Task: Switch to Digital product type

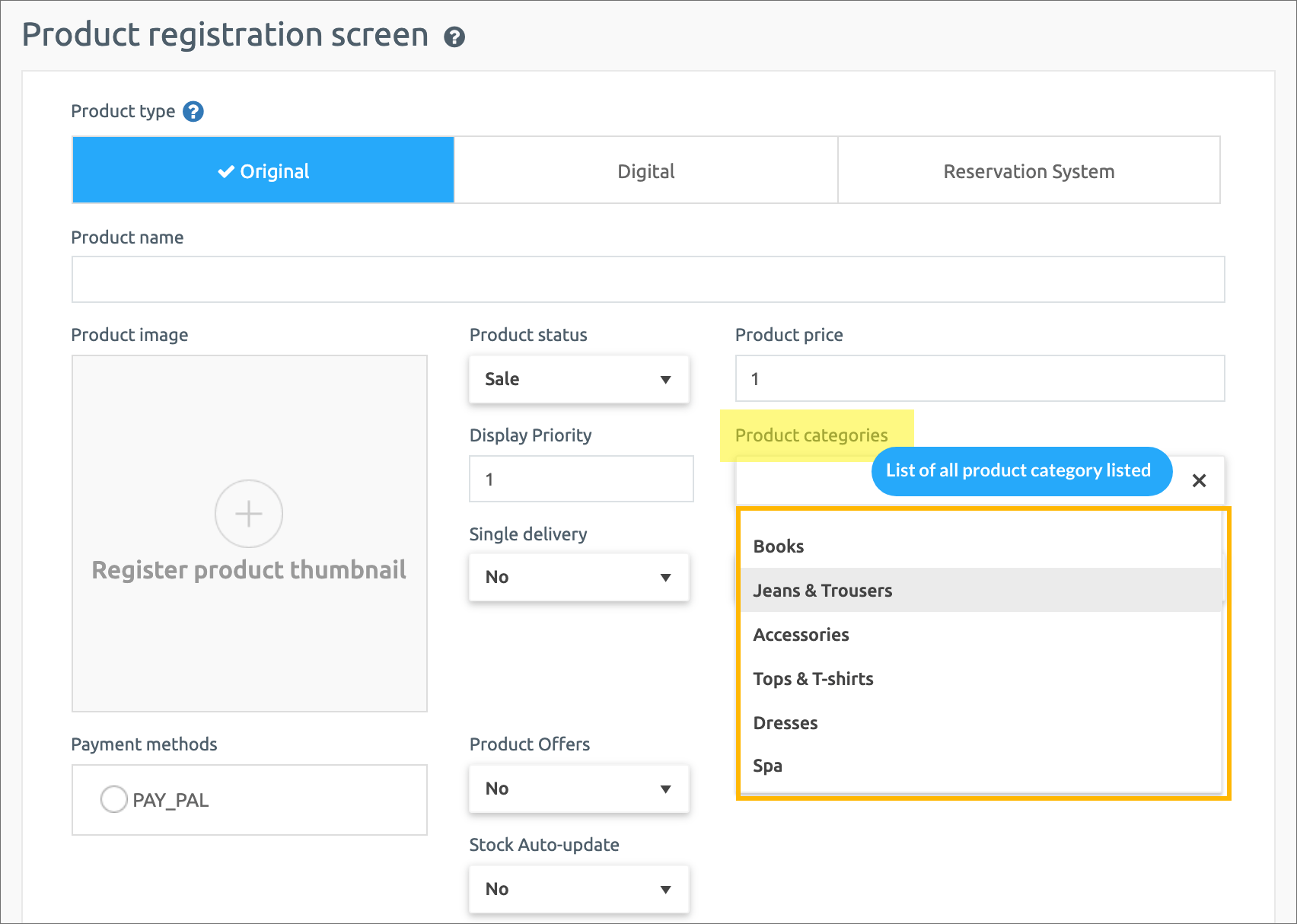Action: coord(645,170)
